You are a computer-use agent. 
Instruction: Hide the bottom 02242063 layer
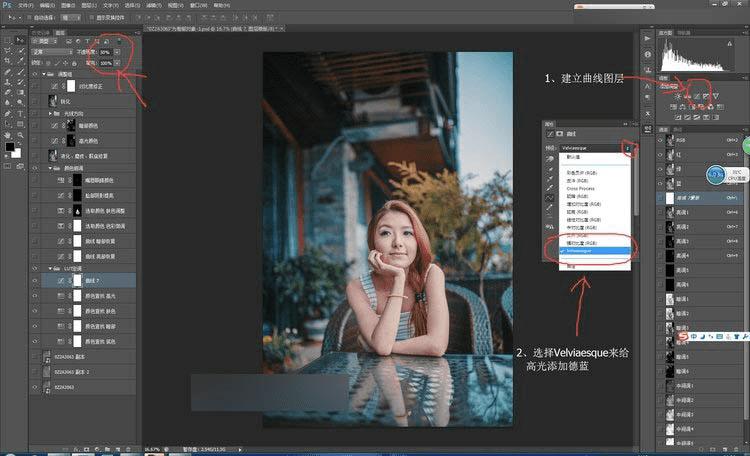click(34, 387)
